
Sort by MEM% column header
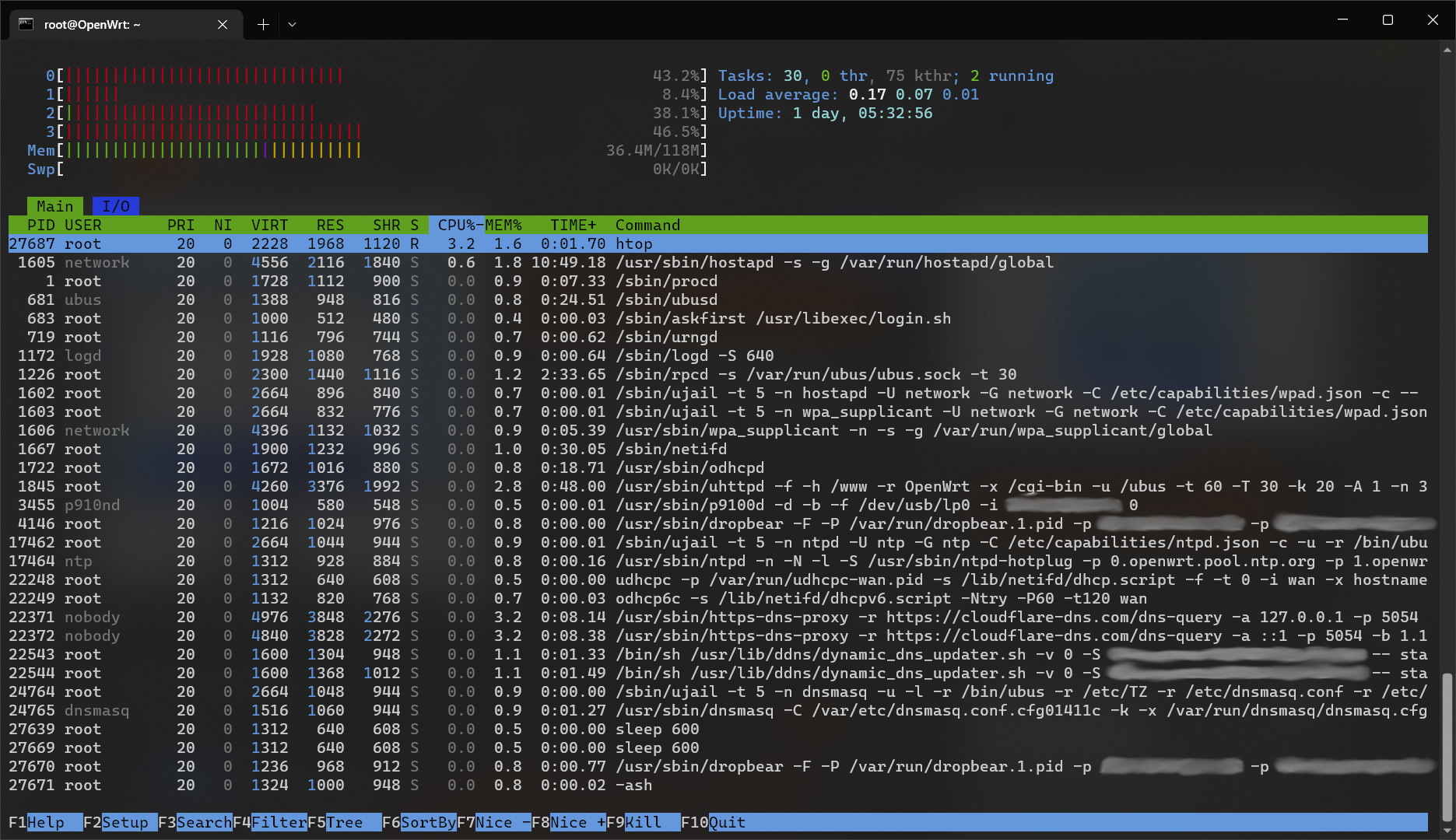503,225
